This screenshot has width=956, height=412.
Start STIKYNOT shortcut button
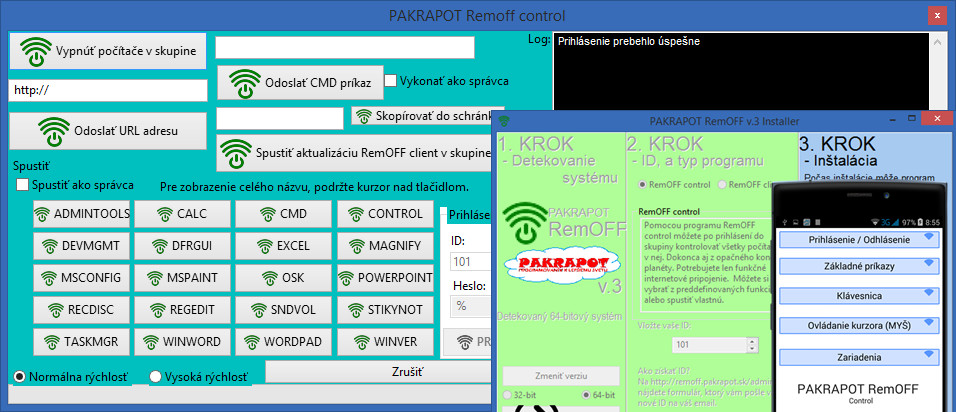point(385,310)
